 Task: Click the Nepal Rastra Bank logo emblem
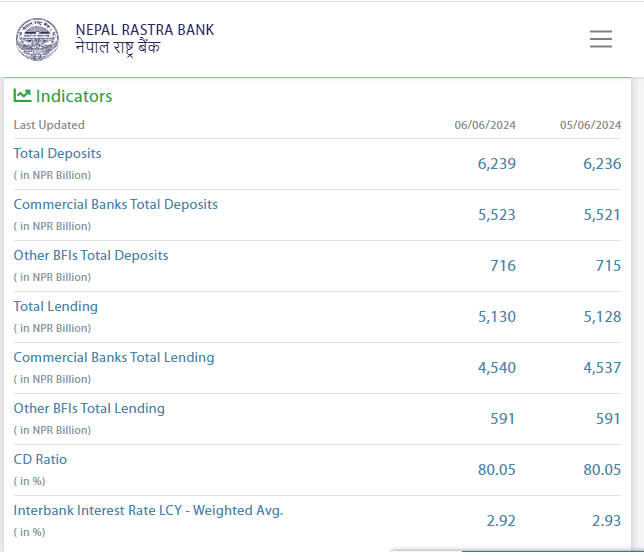[37, 39]
